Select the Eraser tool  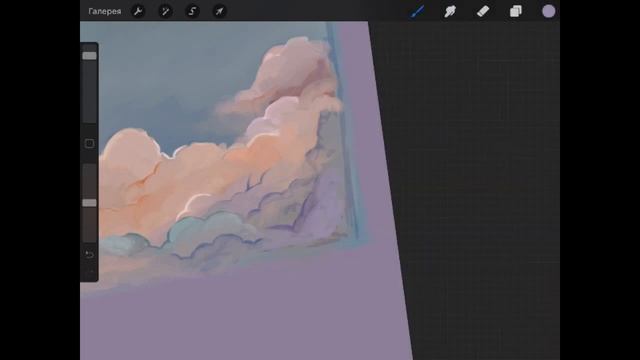(x=483, y=11)
